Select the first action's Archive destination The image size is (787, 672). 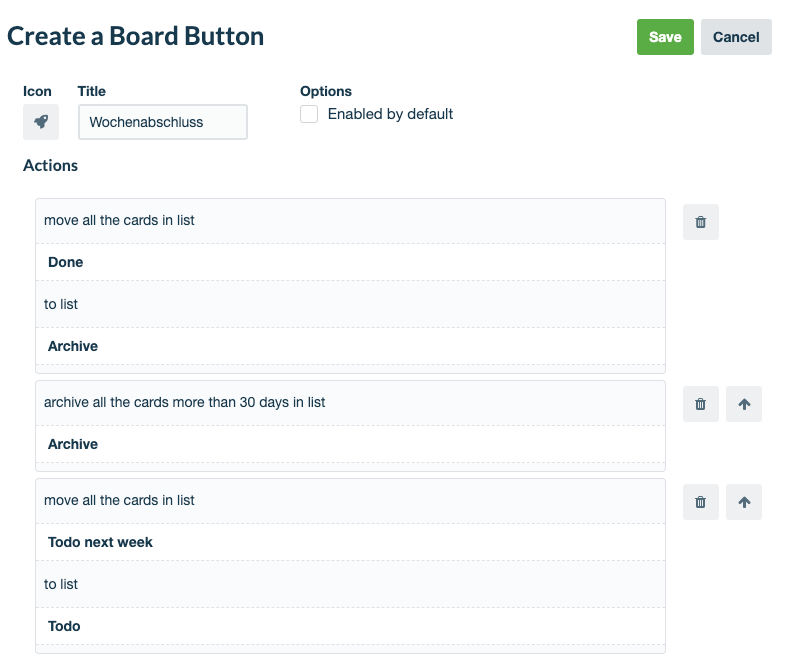coord(350,346)
